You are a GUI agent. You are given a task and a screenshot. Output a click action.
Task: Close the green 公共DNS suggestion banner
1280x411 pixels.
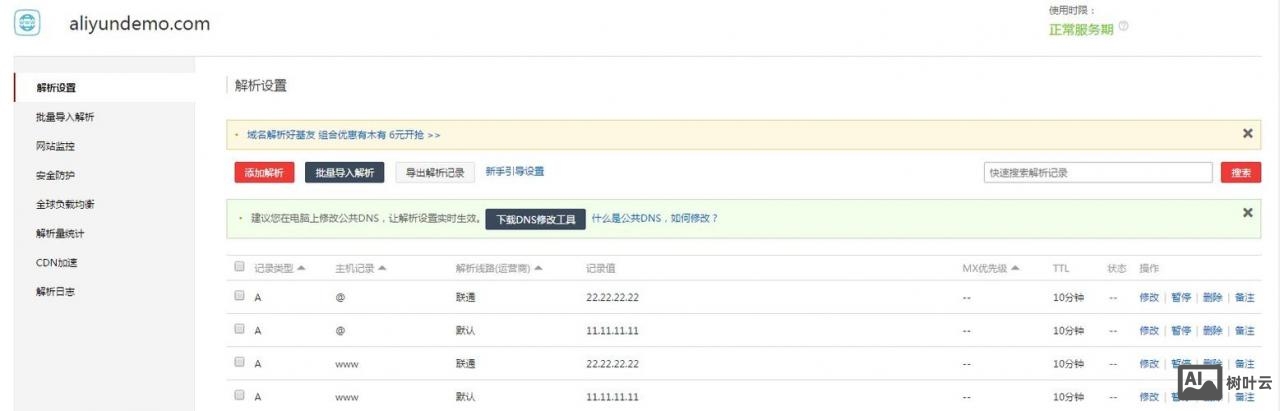[1247, 212]
